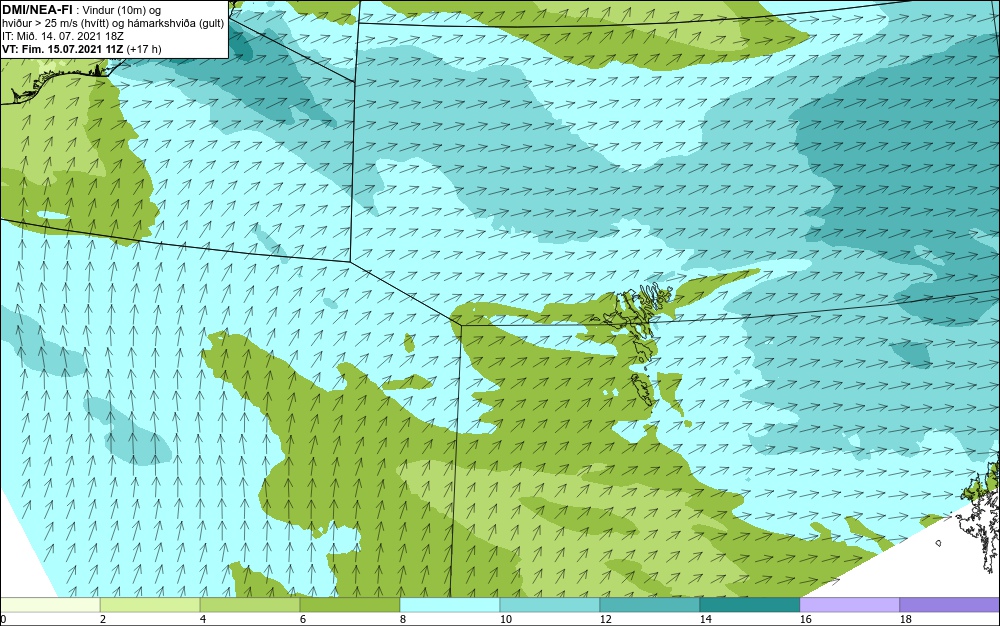Click the legend label '16'
1000x626 pixels.
click(805, 619)
